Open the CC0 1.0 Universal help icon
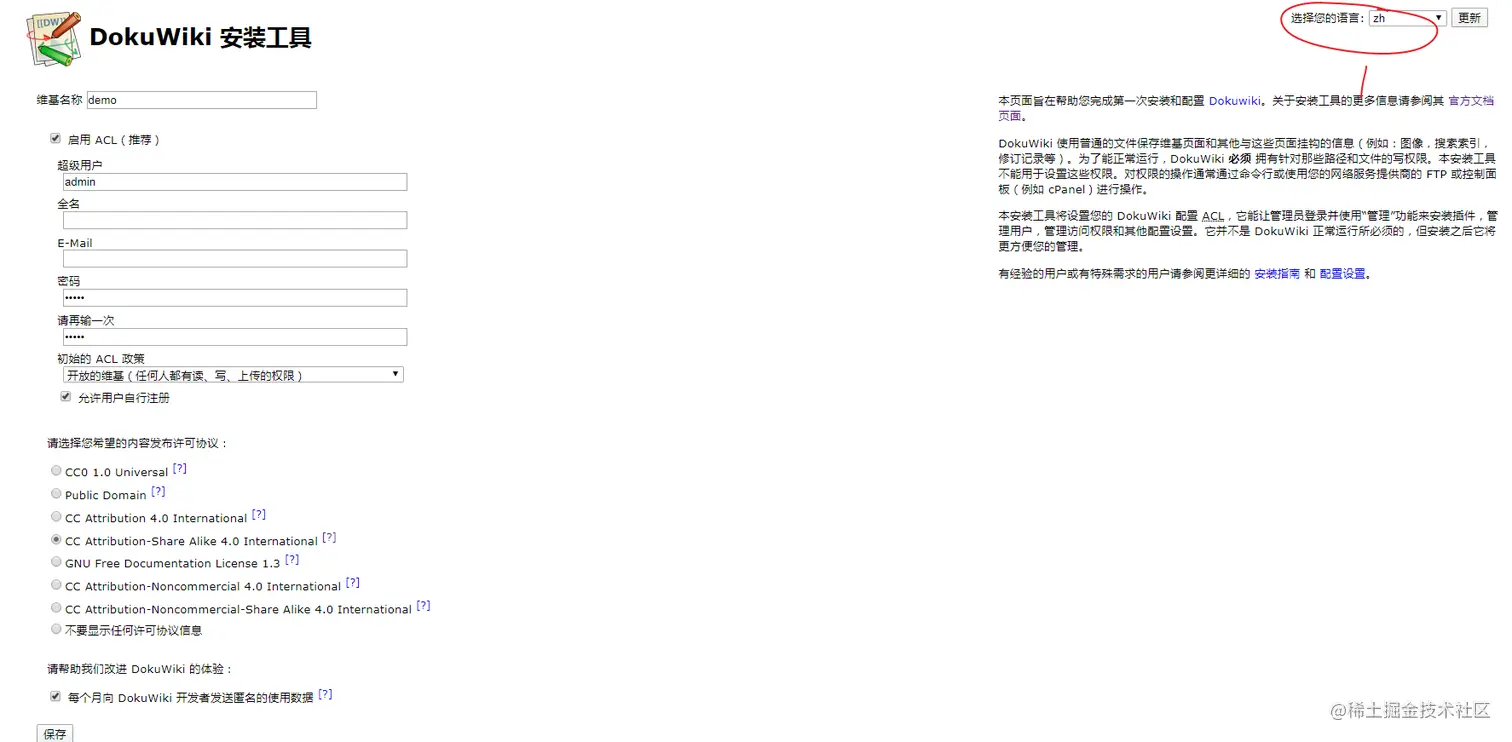 tap(180, 466)
